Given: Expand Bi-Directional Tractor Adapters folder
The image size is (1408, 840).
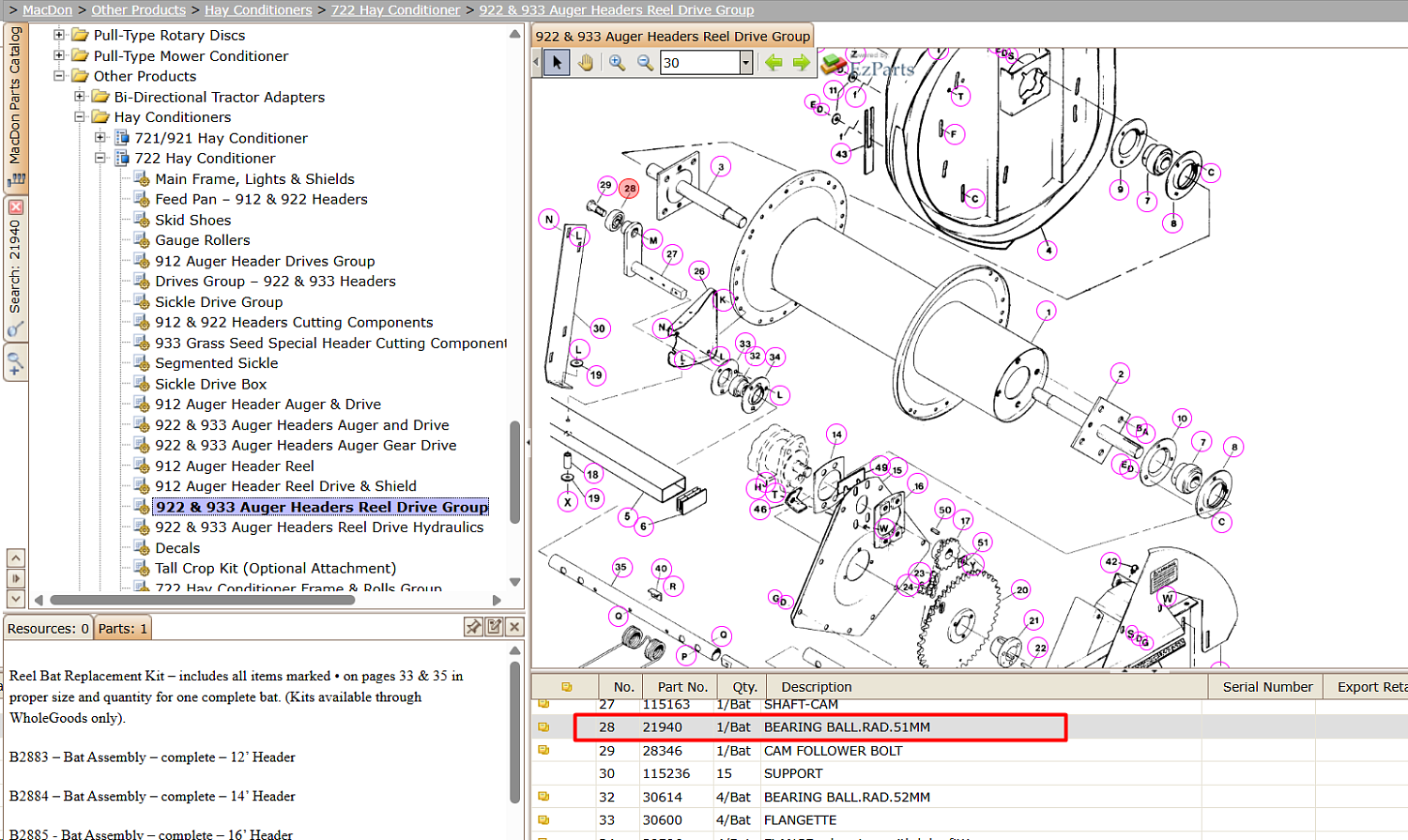Looking at the screenshot, I should coord(80,97).
